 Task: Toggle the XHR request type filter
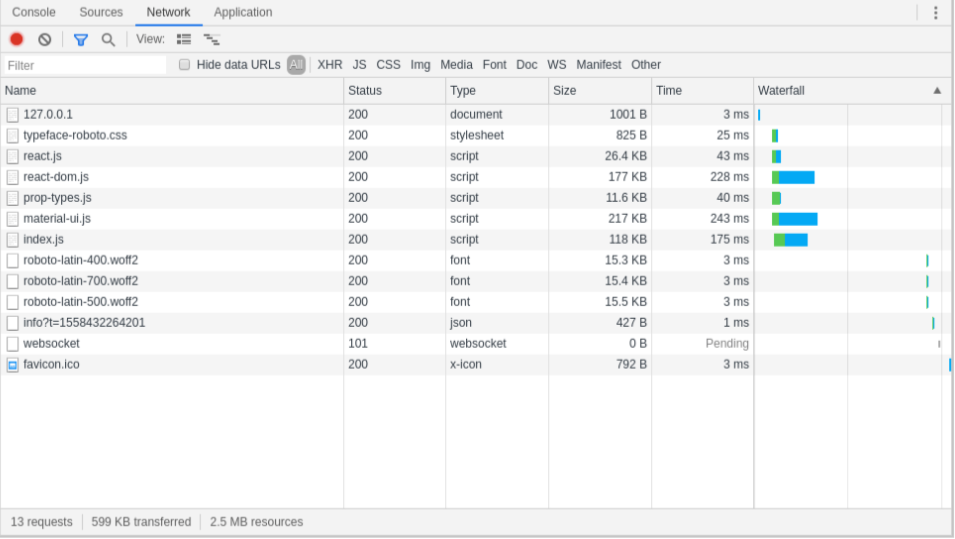coord(330,65)
